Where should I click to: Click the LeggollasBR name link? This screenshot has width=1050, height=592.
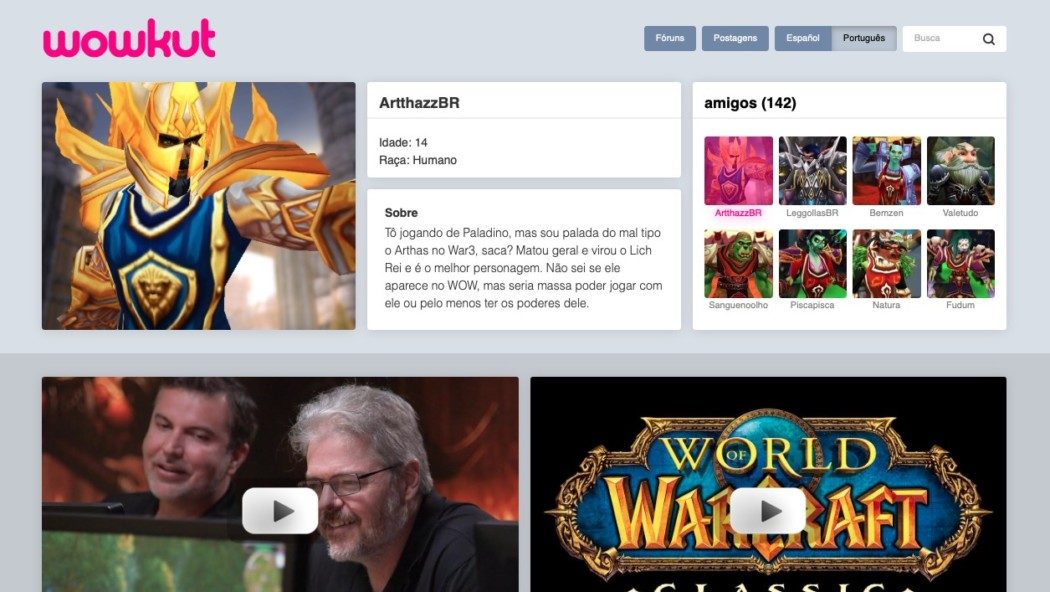(812, 213)
